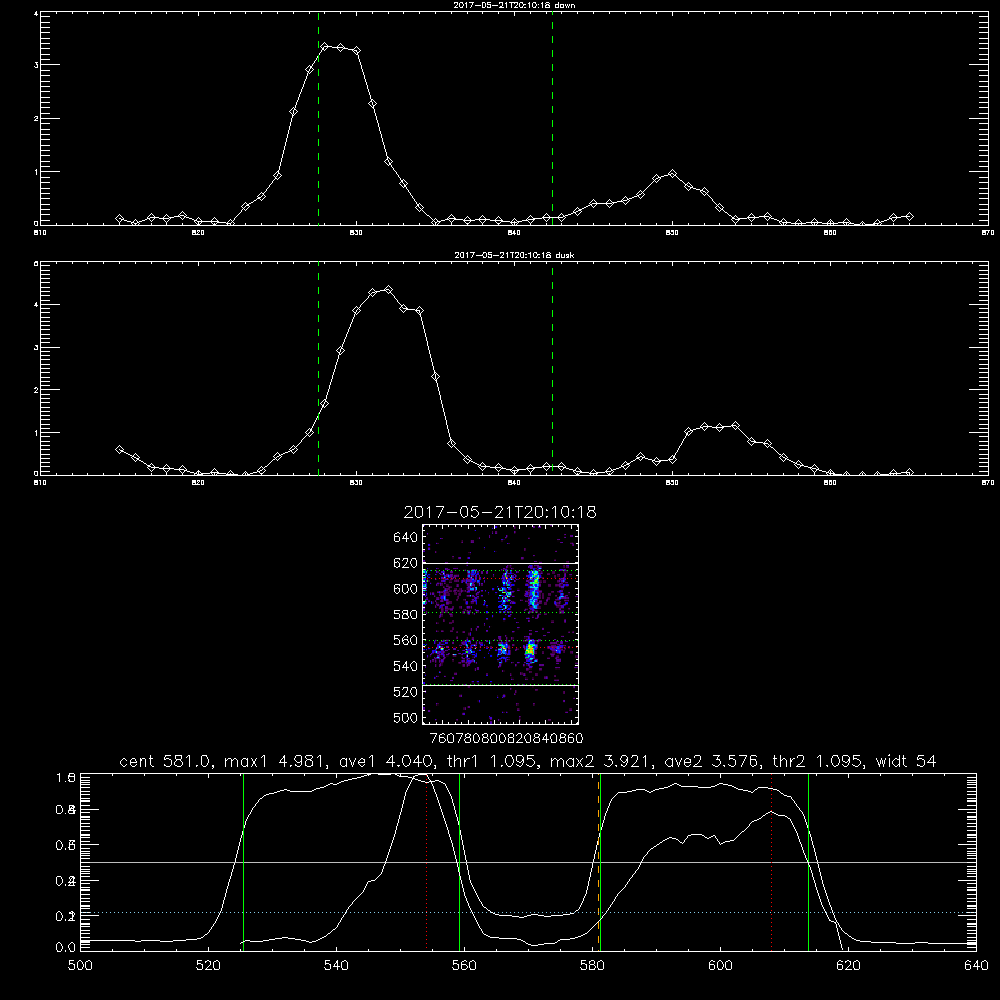Click the 520 label on the bottom plot x-axis
This screenshot has width=1000, height=1000.
[x=208, y=966]
